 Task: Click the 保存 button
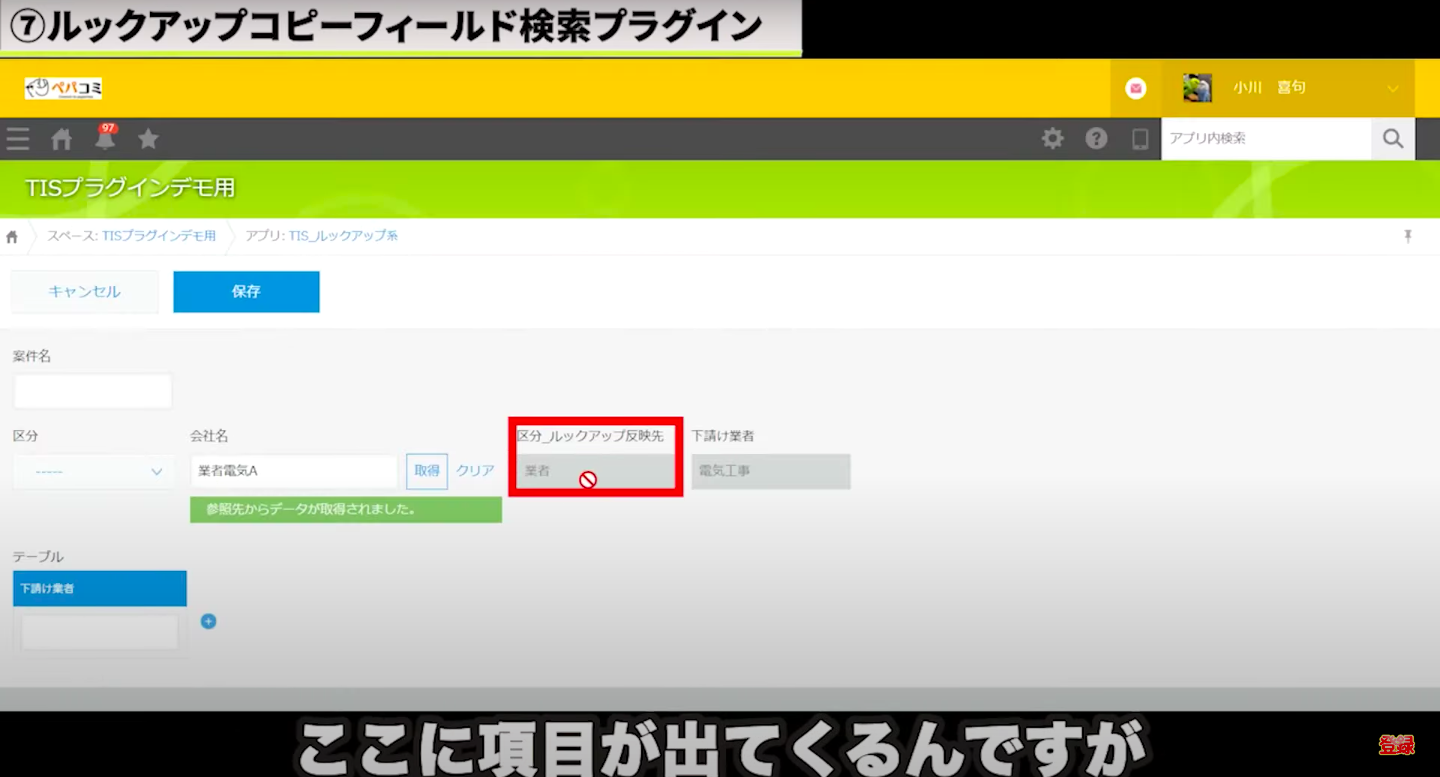pyautogui.click(x=246, y=292)
